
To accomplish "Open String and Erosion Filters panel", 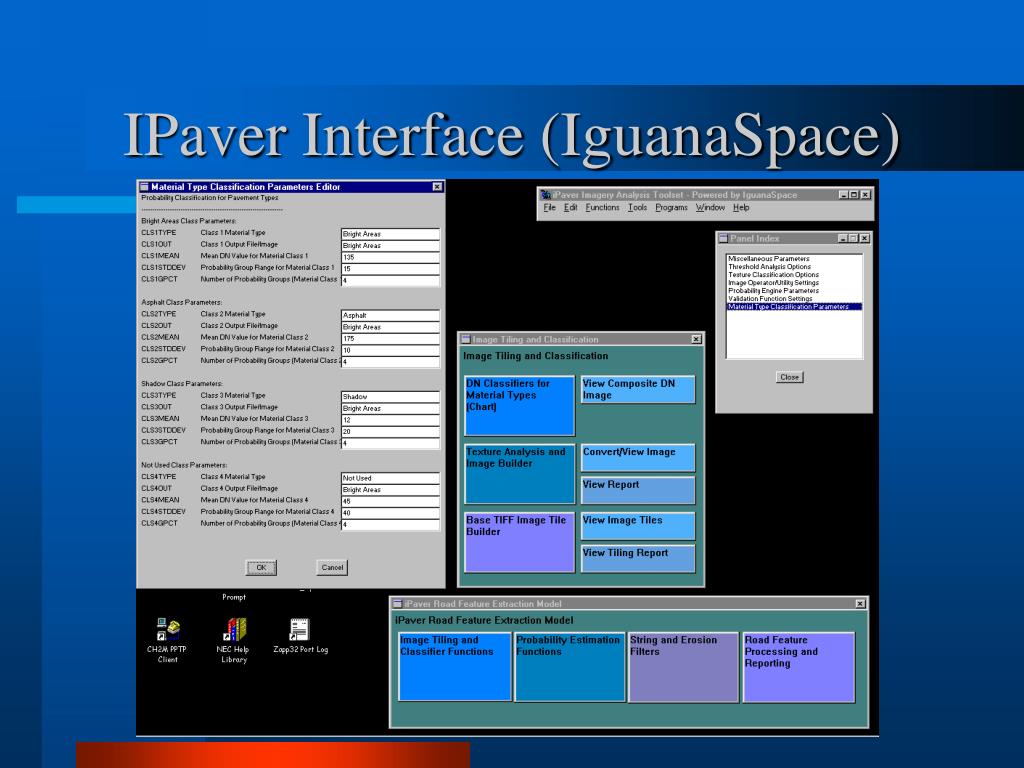I will point(683,667).
